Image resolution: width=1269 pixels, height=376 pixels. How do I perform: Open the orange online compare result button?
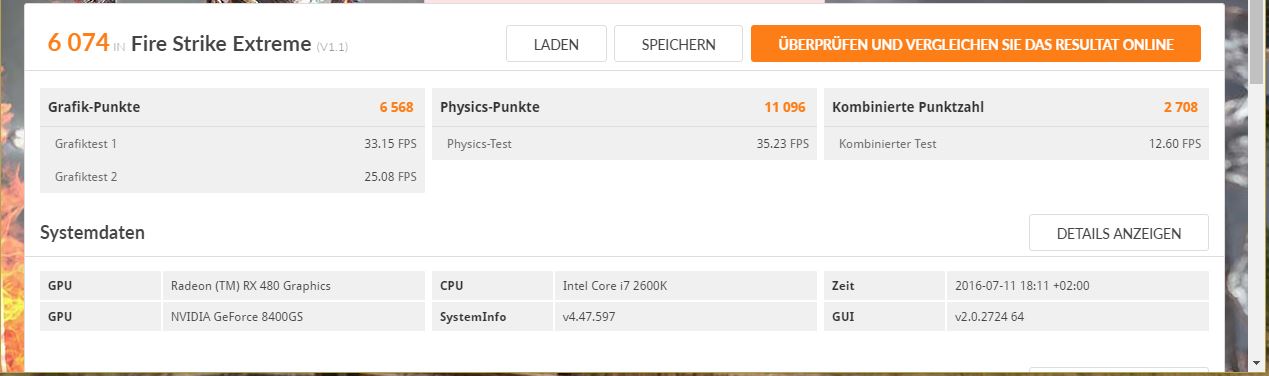(x=975, y=44)
